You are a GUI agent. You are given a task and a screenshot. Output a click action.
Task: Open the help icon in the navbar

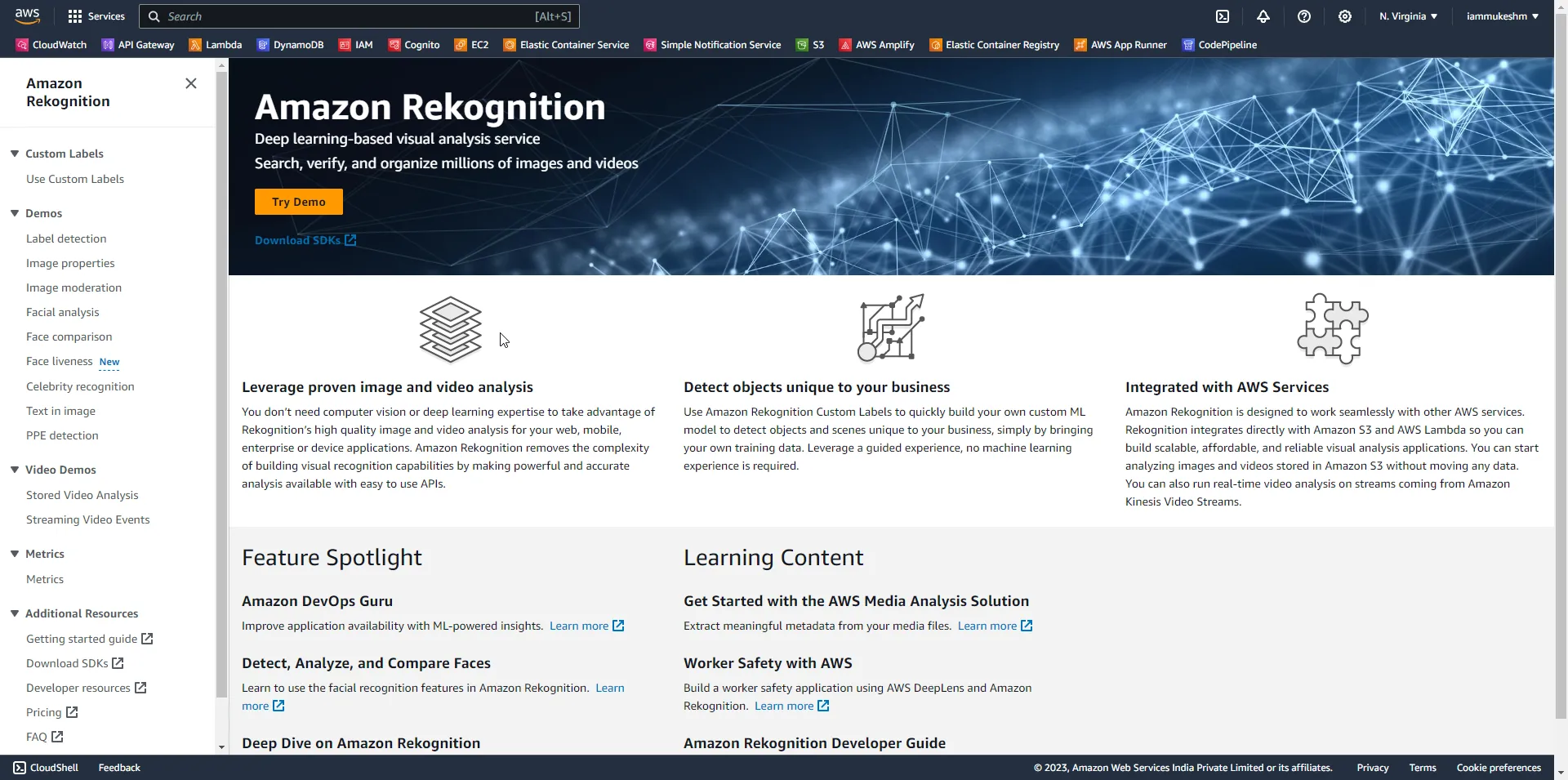coord(1303,16)
